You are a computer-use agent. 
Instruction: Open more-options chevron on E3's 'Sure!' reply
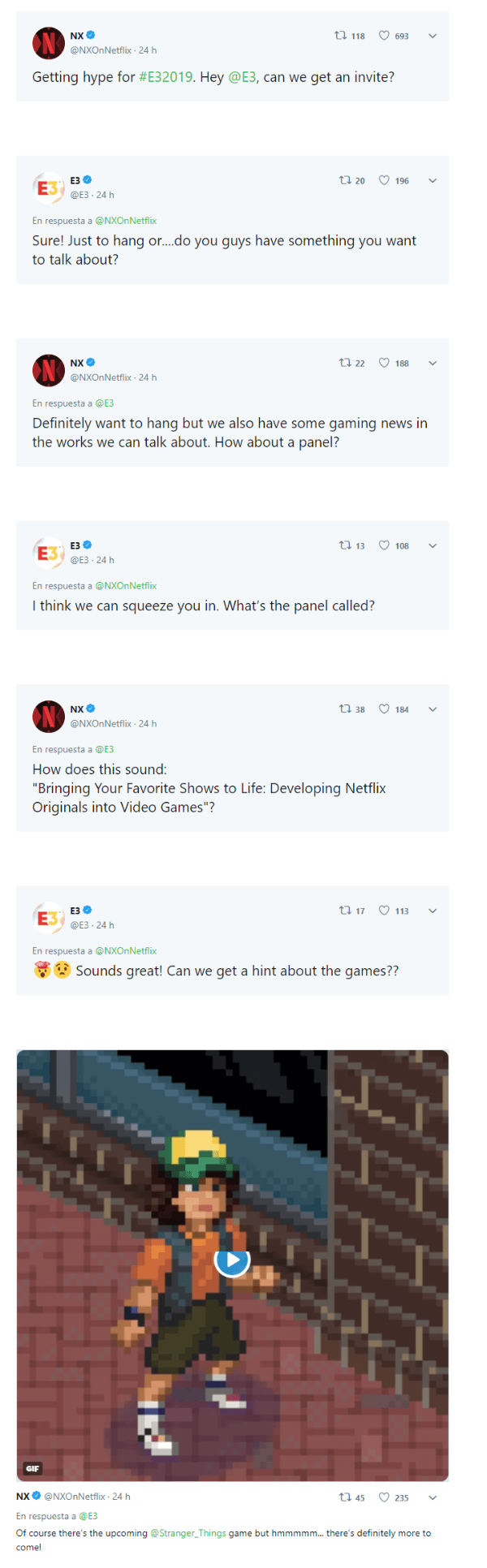tap(433, 180)
